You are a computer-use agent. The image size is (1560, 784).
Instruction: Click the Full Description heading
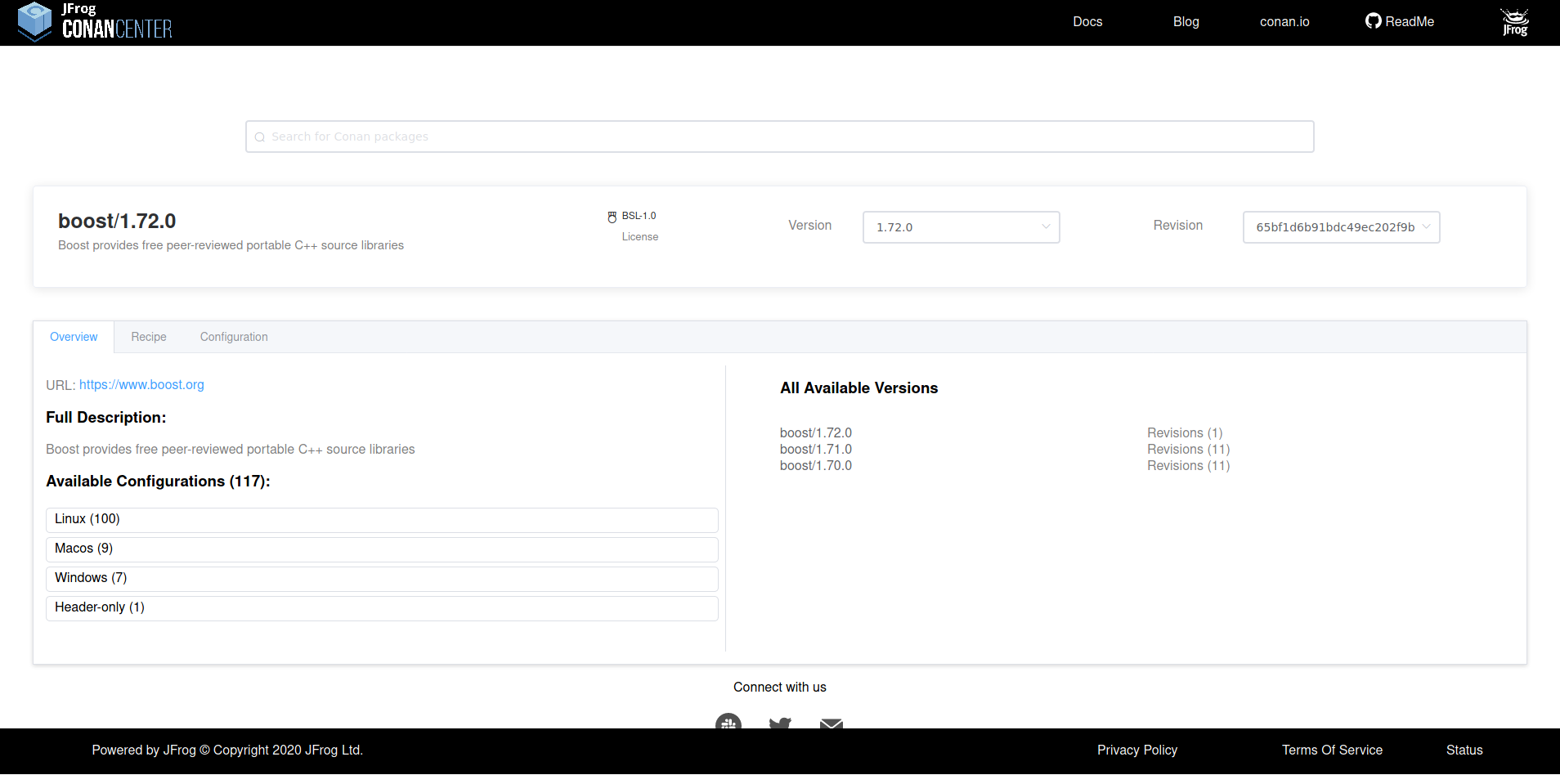point(106,418)
